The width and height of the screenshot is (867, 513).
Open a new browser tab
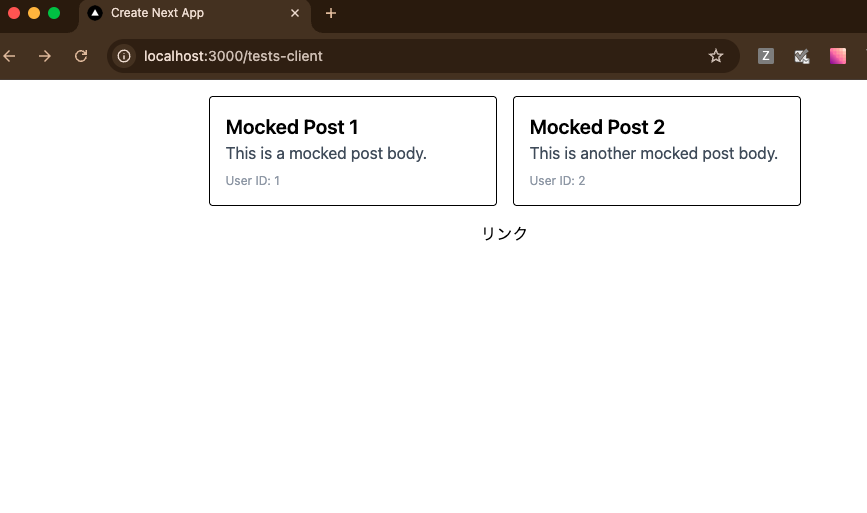(x=331, y=13)
